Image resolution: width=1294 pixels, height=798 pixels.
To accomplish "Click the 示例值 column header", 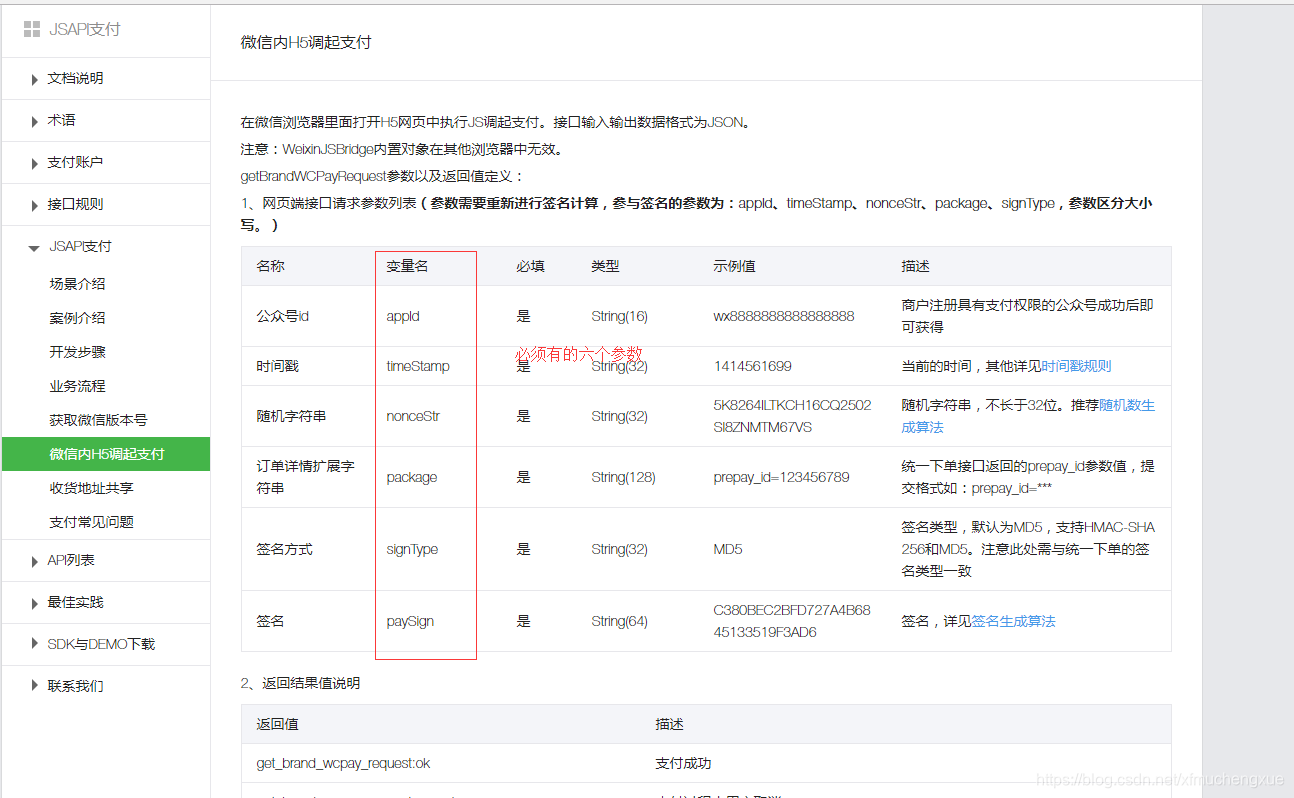I will [x=734, y=266].
